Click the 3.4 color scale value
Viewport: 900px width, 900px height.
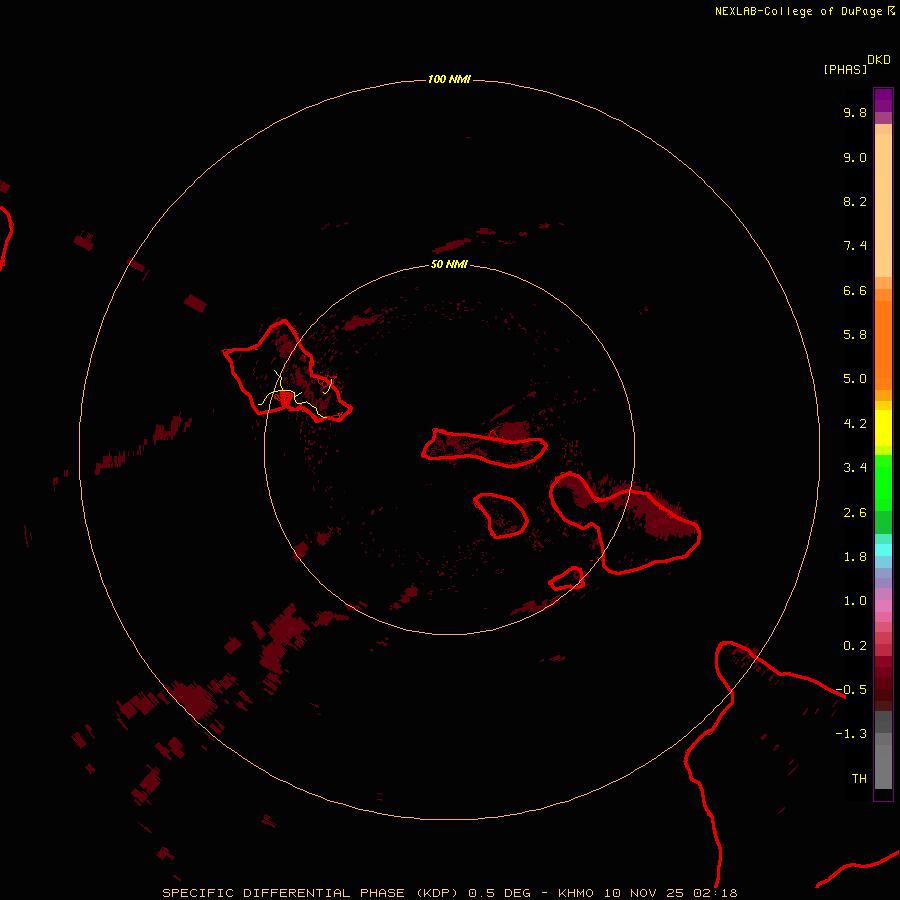click(855, 468)
